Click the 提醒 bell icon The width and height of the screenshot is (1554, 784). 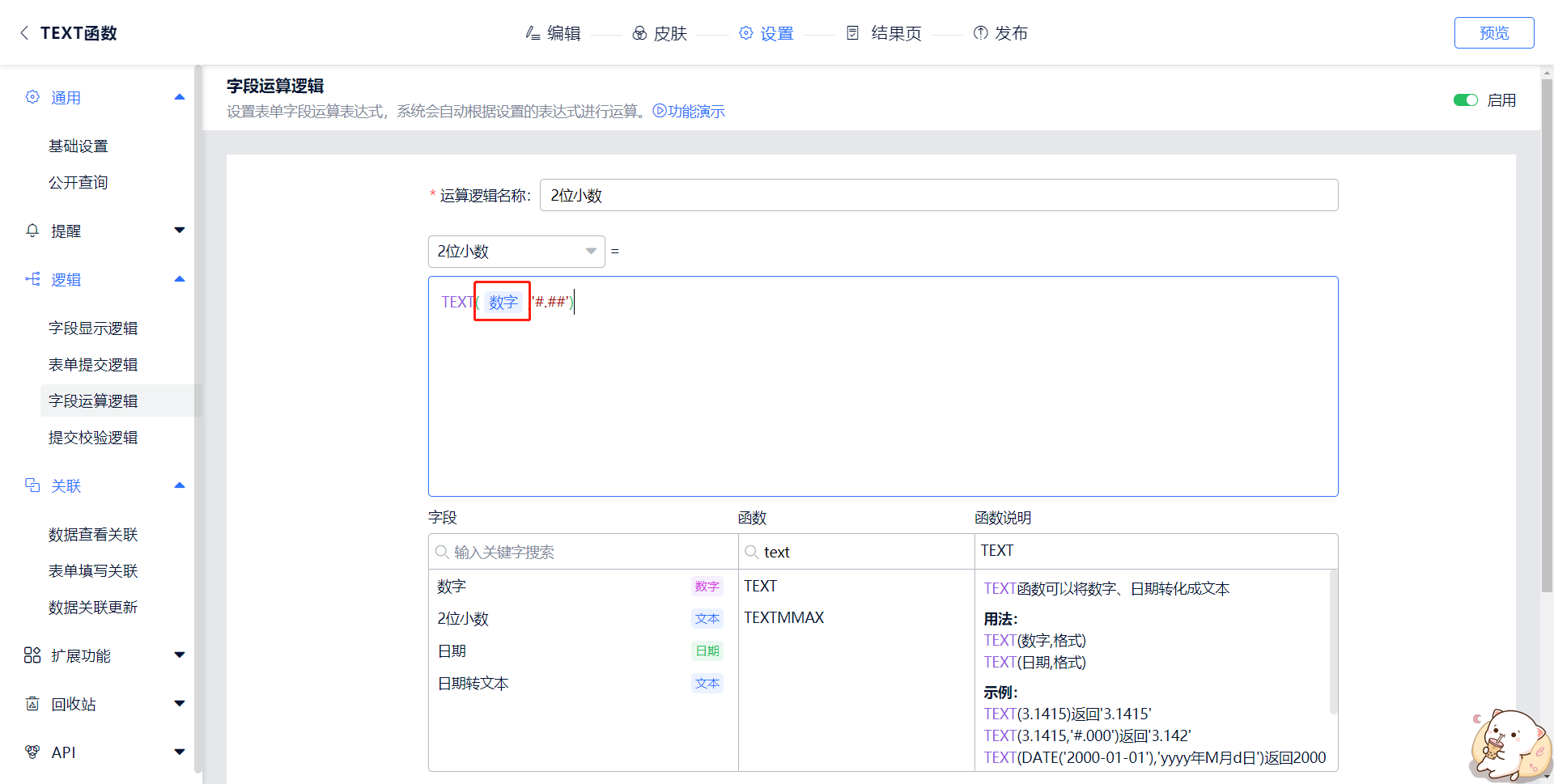coord(32,231)
